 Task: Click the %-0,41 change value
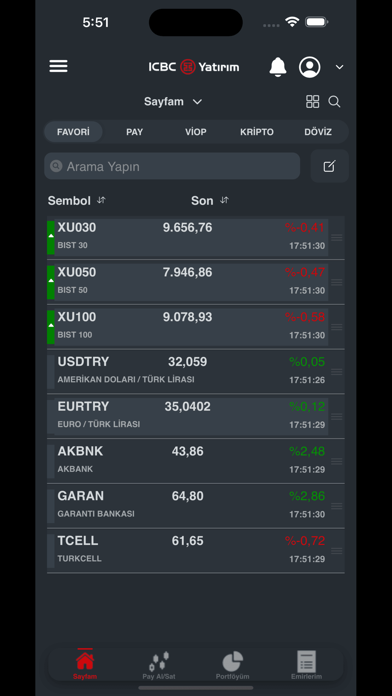305,228
